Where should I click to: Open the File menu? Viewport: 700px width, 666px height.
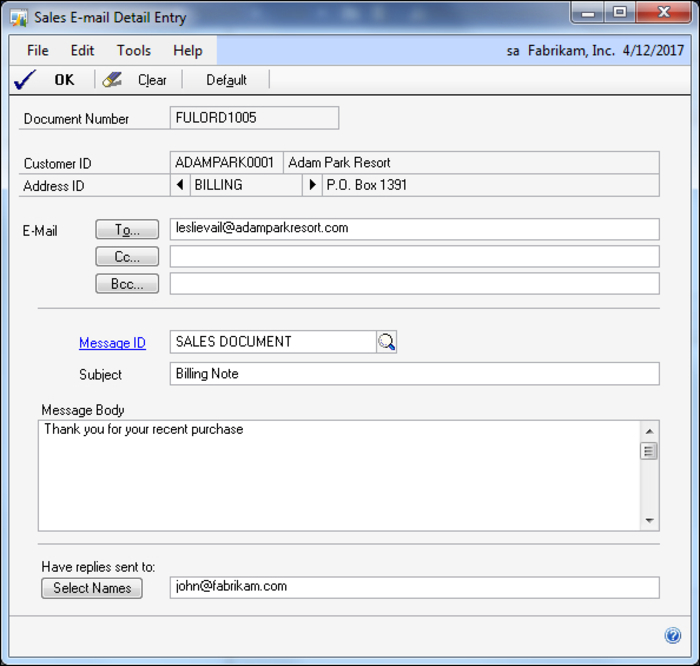pos(38,50)
